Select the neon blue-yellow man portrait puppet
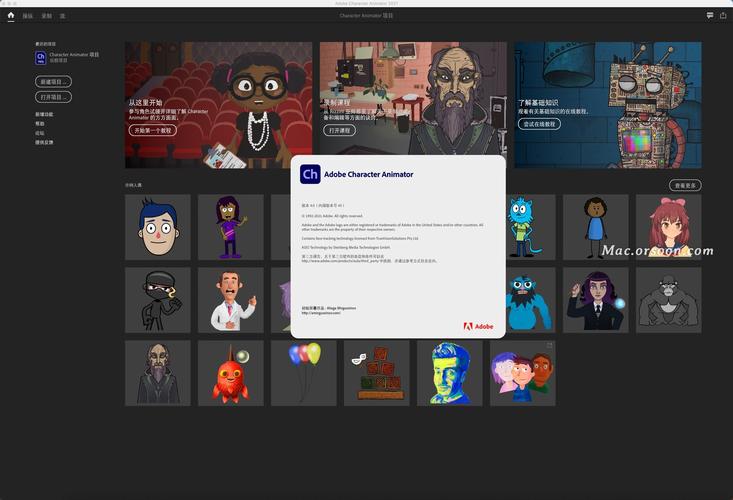 point(449,373)
